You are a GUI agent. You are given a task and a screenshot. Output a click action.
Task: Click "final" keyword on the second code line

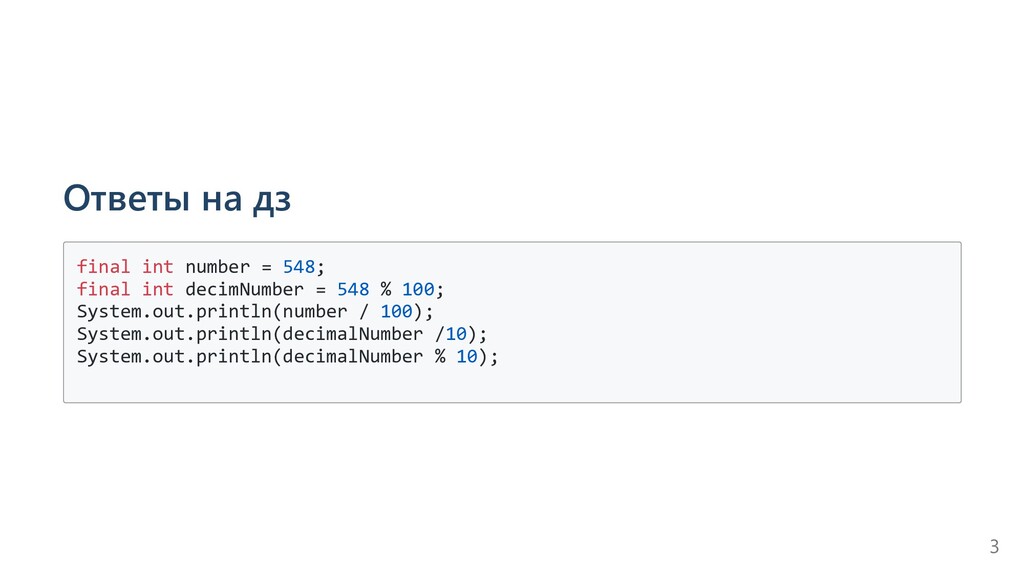pos(103,289)
